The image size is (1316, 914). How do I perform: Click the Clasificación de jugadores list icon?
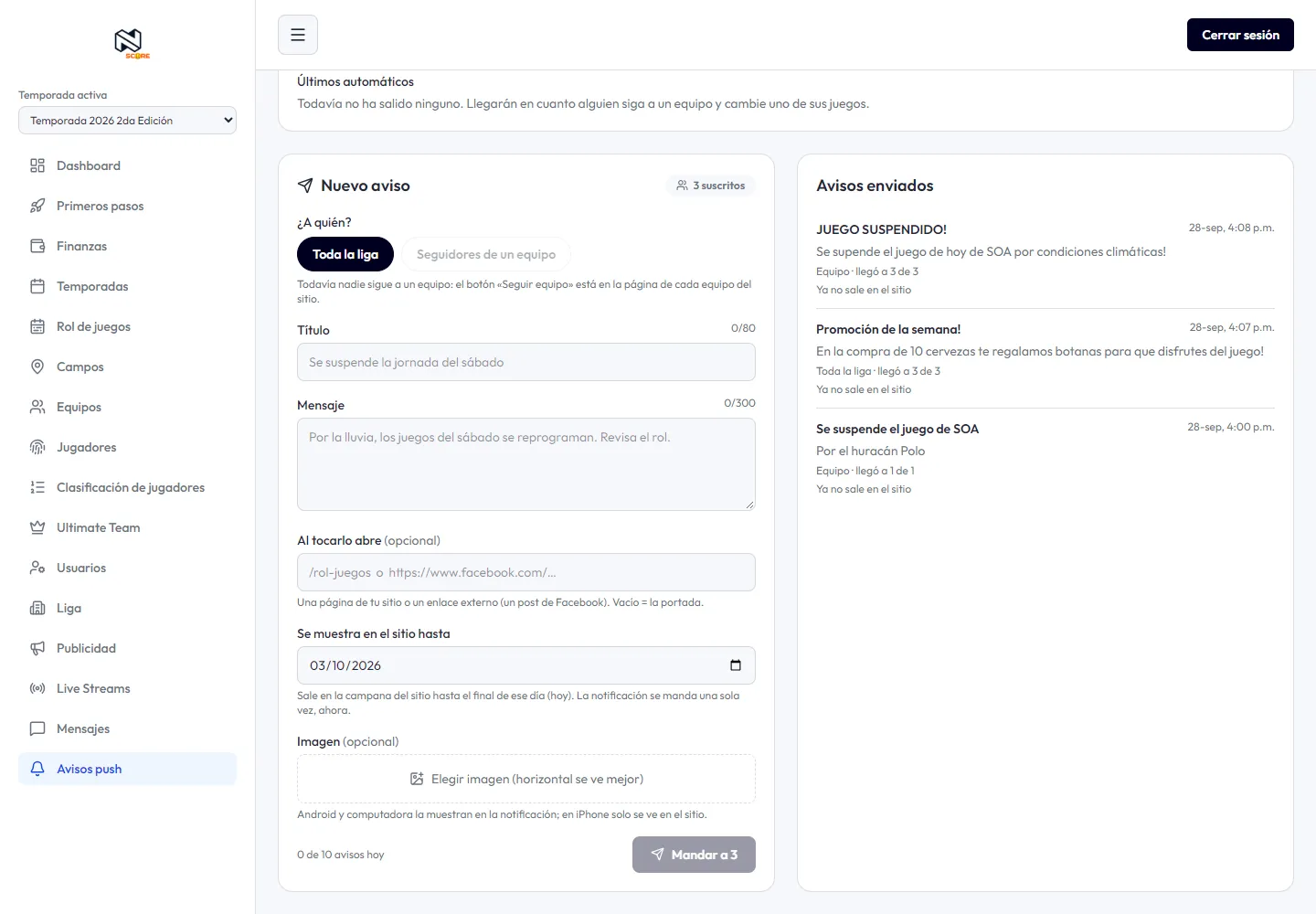click(x=37, y=487)
